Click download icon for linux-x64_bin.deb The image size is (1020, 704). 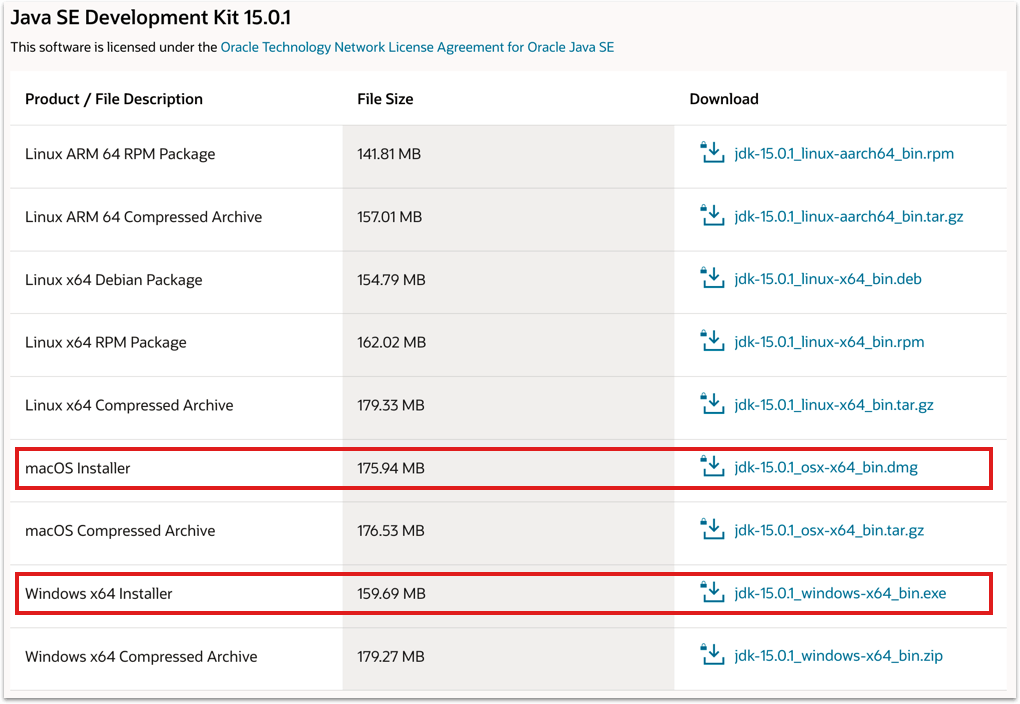[712, 278]
